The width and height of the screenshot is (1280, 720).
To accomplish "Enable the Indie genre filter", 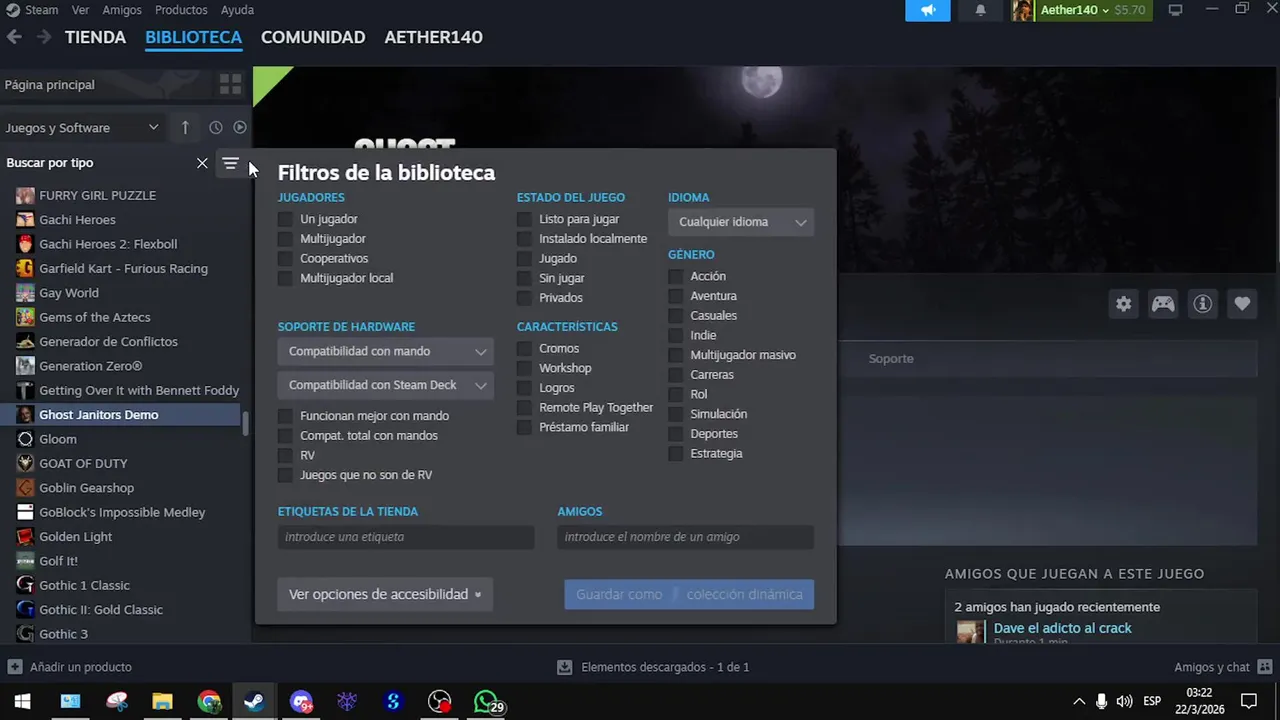I will pos(675,335).
